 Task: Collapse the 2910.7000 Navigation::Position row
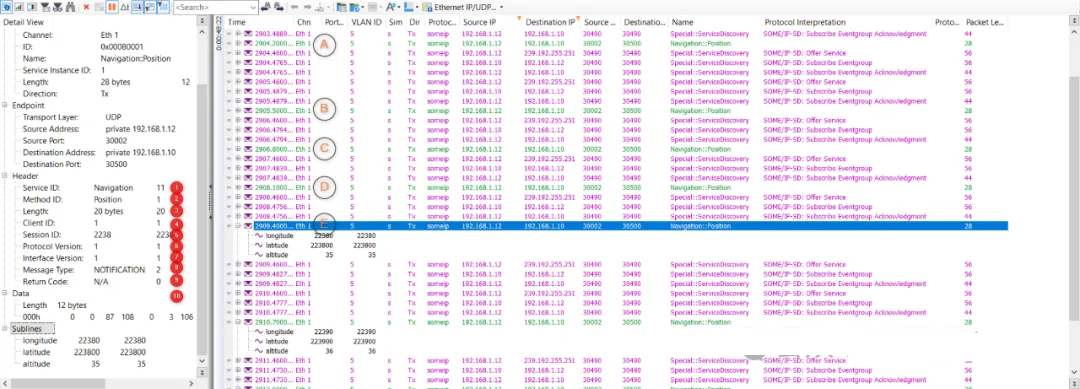click(x=238, y=322)
